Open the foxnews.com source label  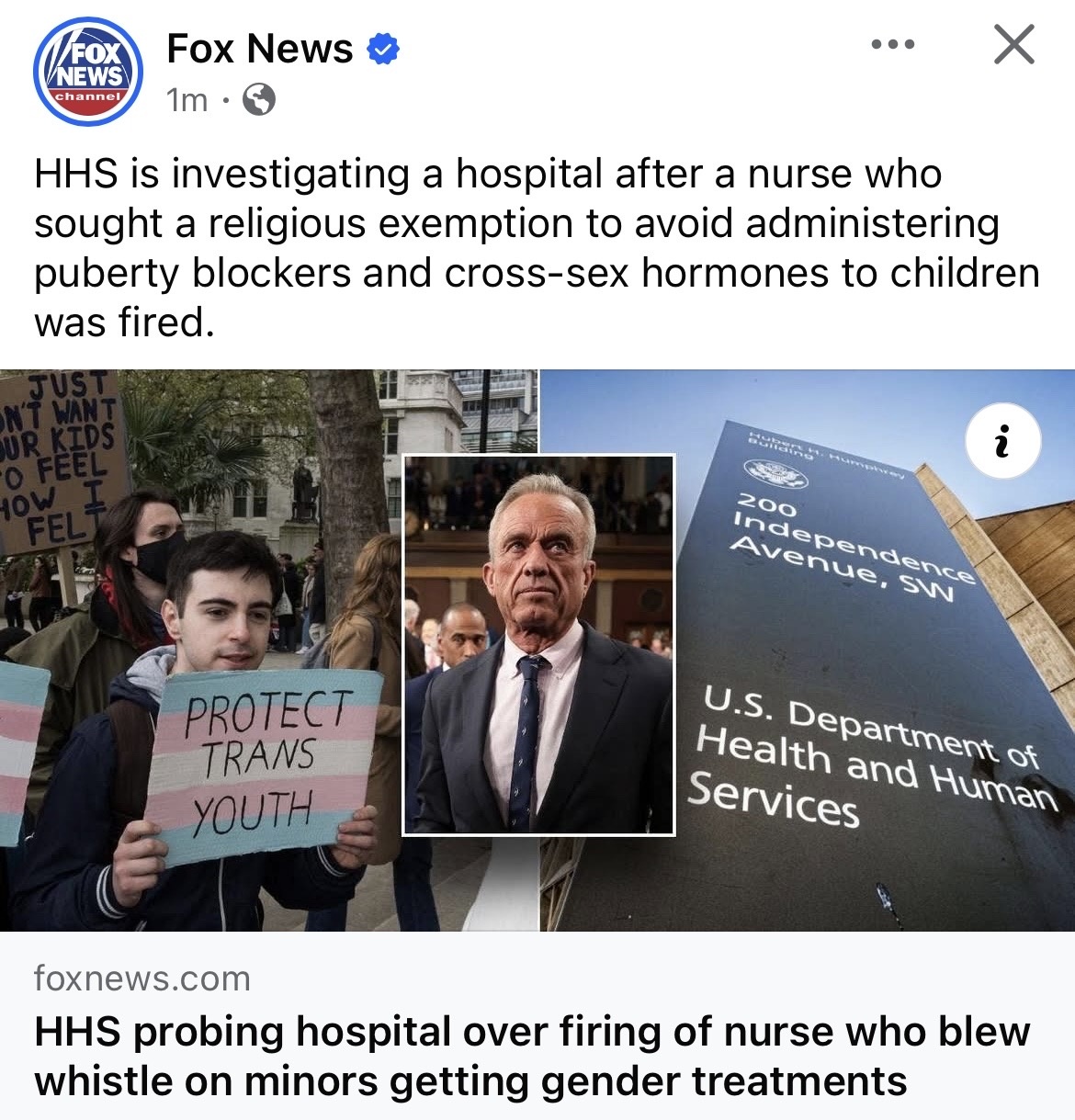[142, 979]
